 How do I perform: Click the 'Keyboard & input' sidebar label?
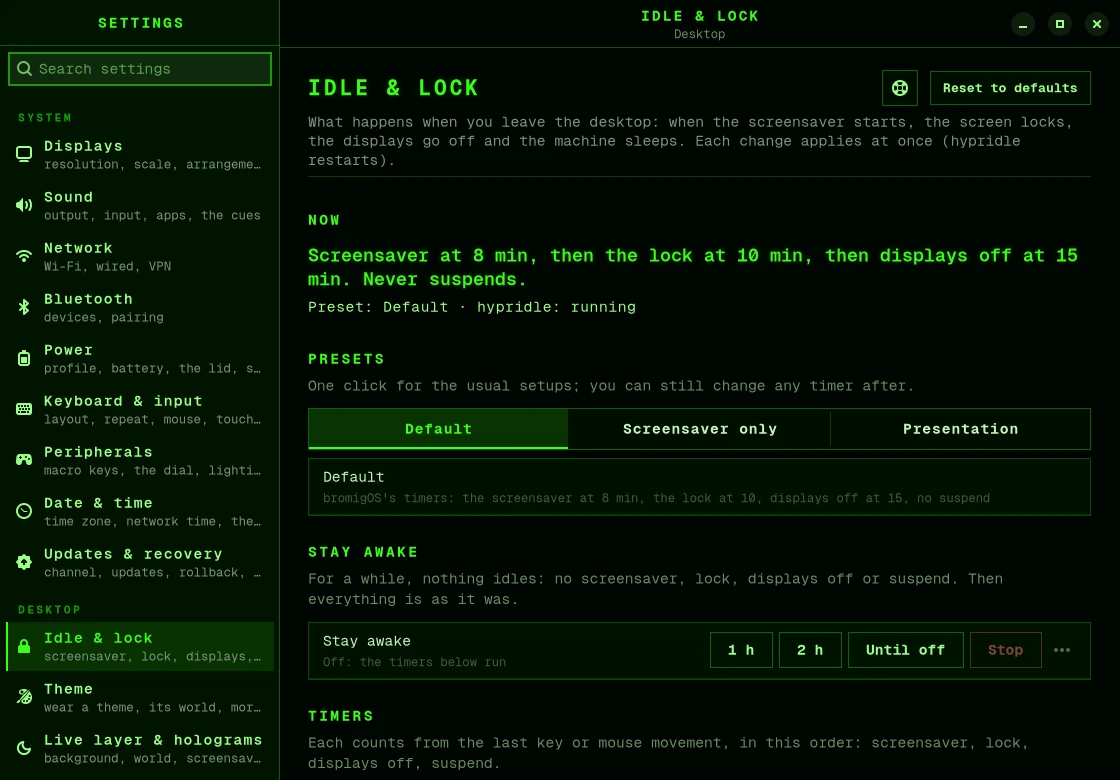123,401
